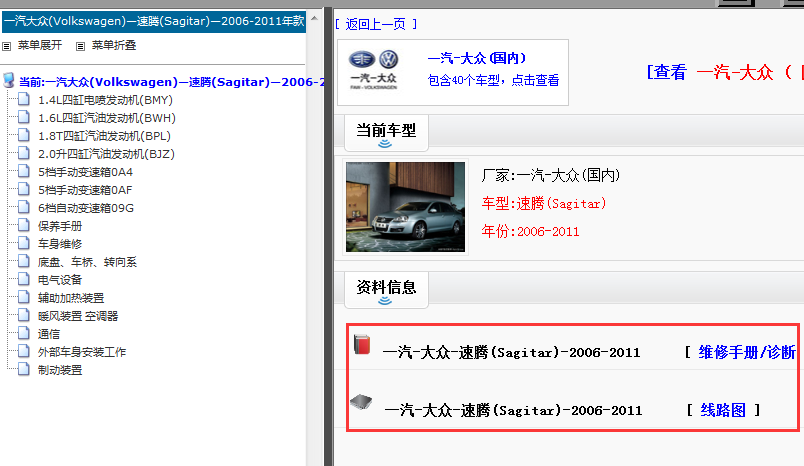Click 包含40个车型，点击查看 link
This screenshot has height=466, width=804.
tap(493, 80)
